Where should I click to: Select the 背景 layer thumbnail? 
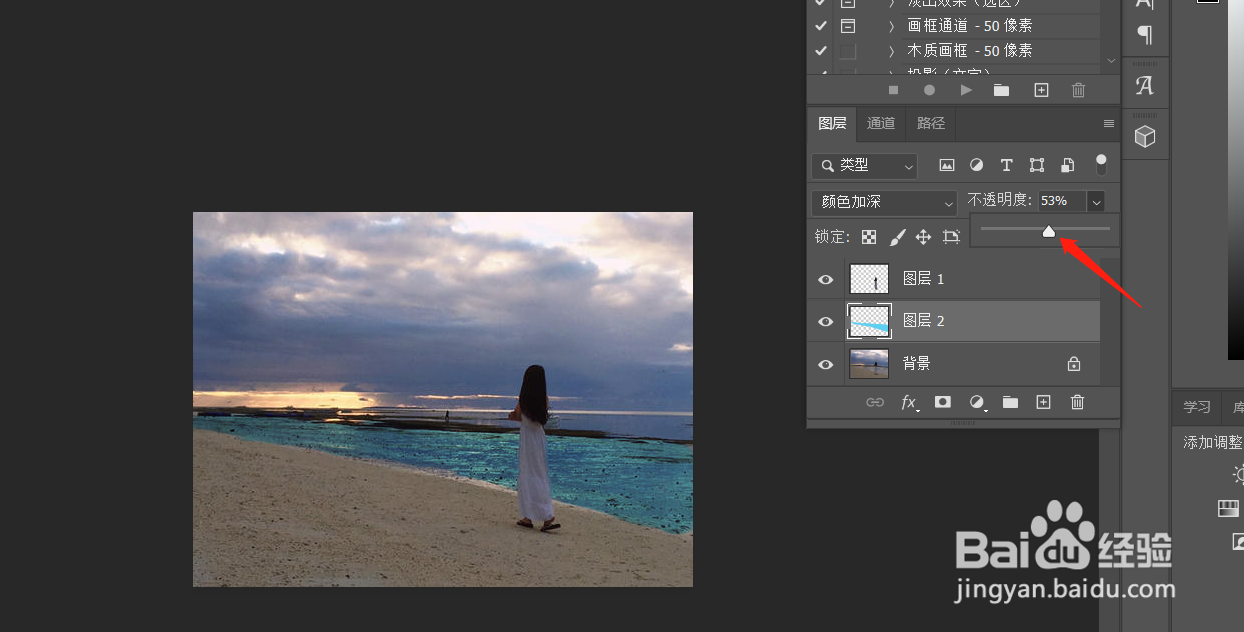(x=869, y=364)
